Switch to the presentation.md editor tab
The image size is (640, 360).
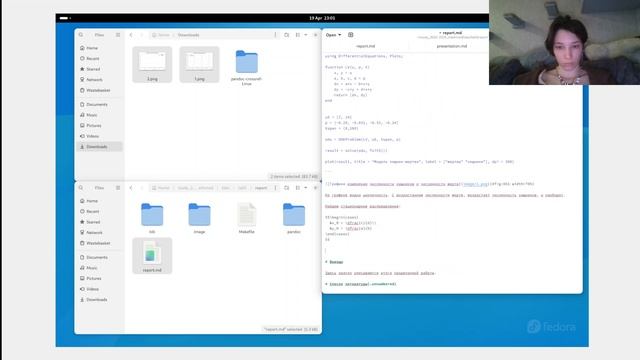tap(451, 46)
